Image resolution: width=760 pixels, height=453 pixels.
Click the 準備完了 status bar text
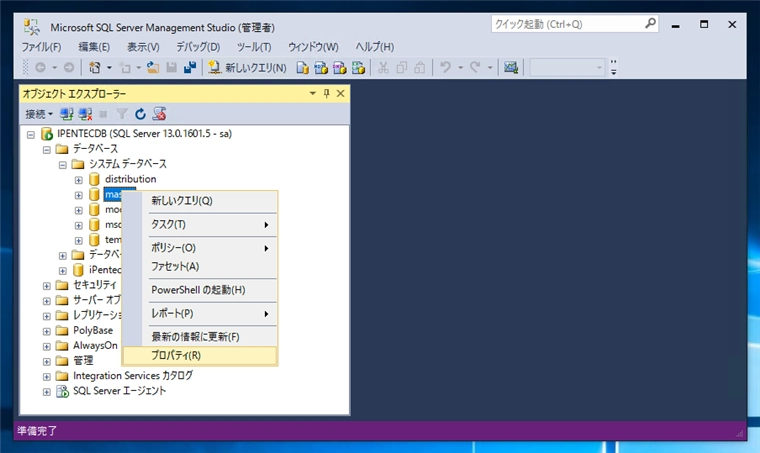click(x=37, y=430)
